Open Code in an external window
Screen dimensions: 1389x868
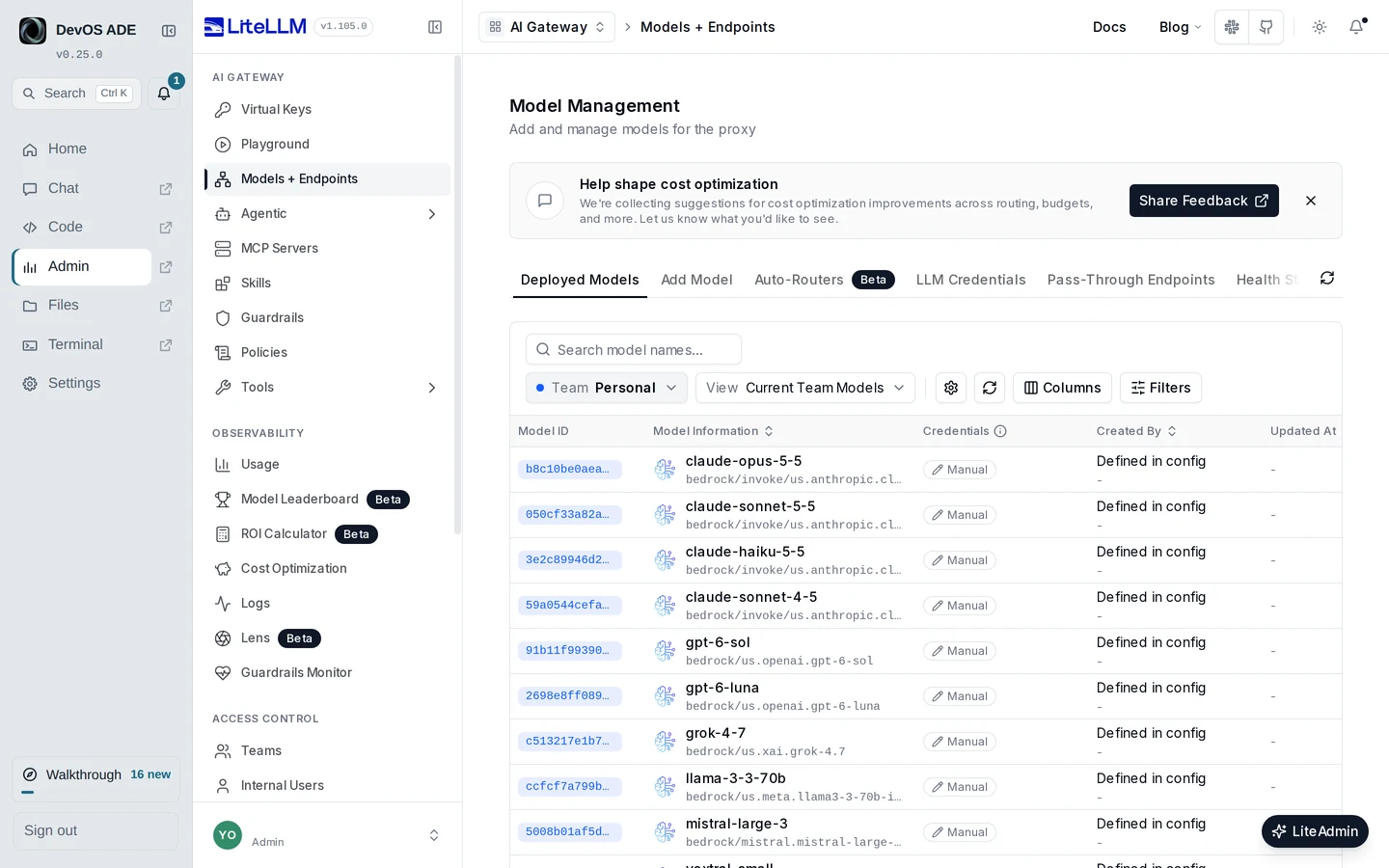pos(166,228)
